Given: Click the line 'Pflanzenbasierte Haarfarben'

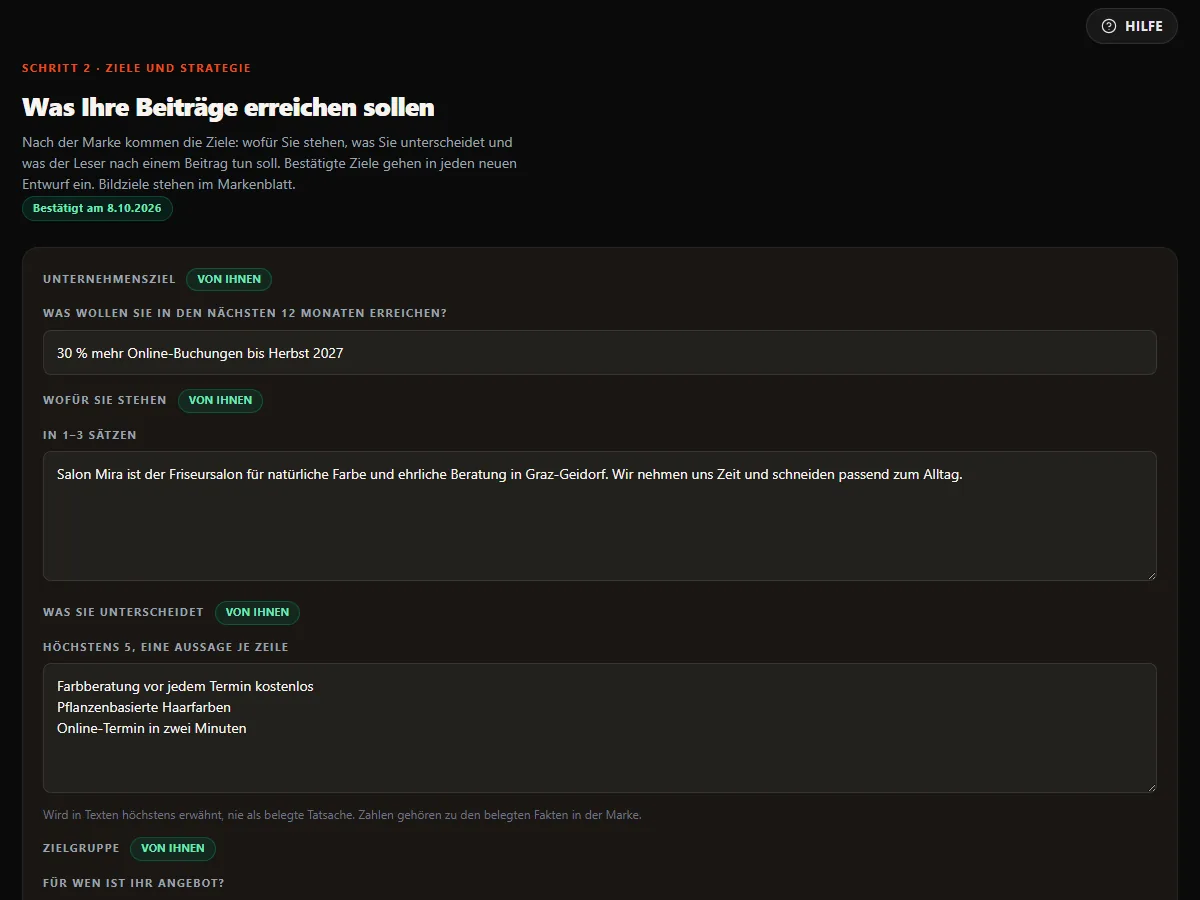Looking at the screenshot, I should click(x=144, y=707).
